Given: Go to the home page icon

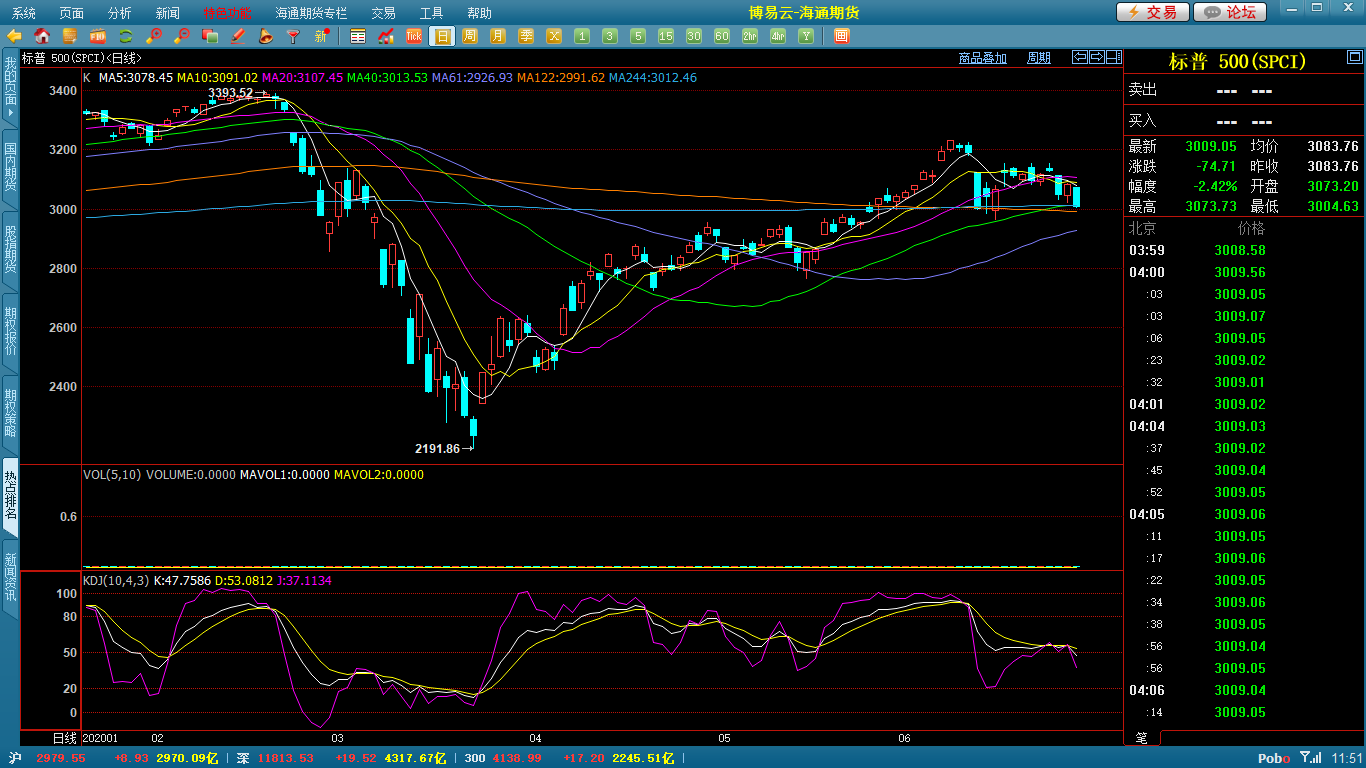Looking at the screenshot, I should tap(42, 36).
